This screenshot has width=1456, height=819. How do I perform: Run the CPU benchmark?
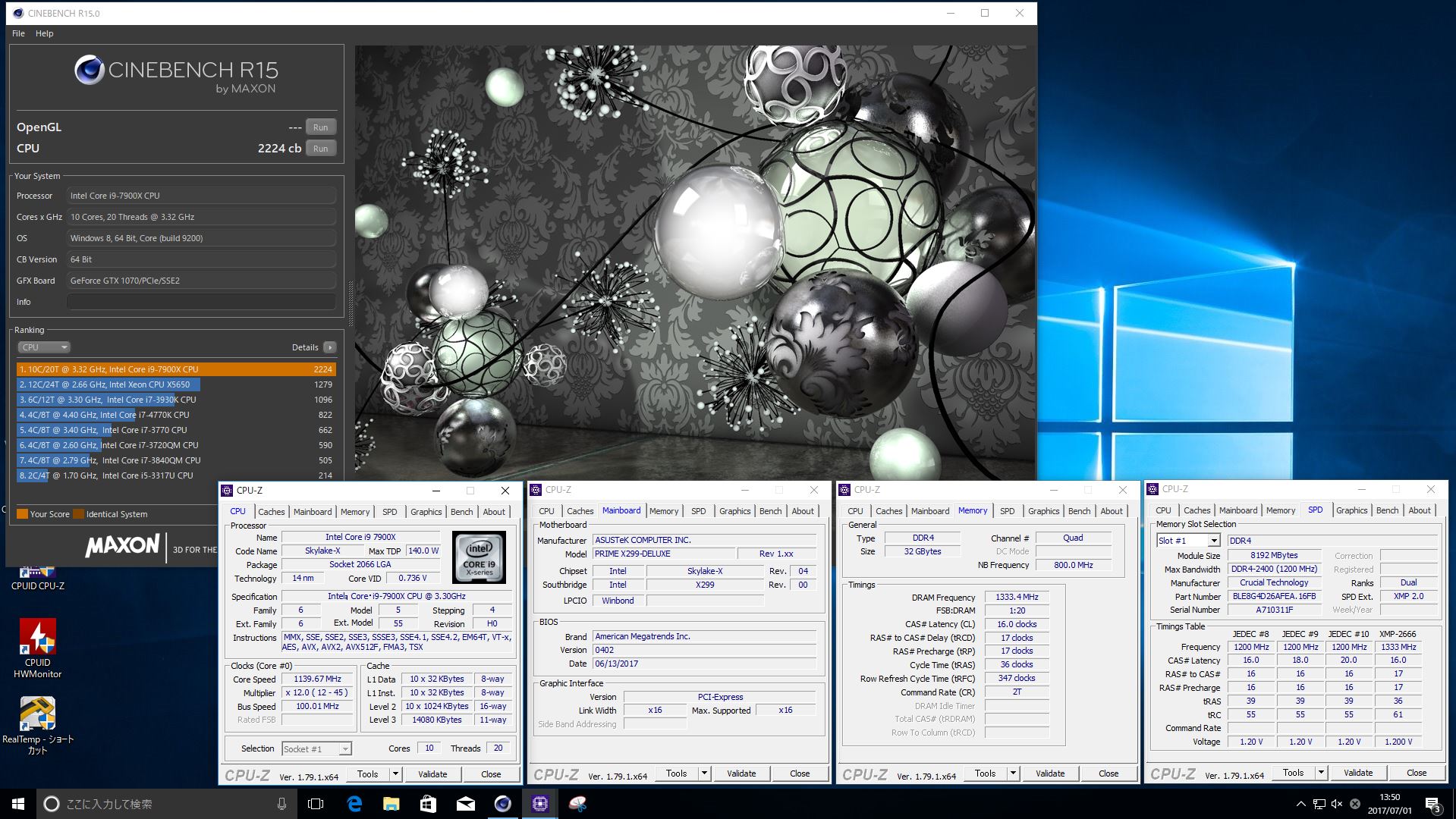point(320,149)
